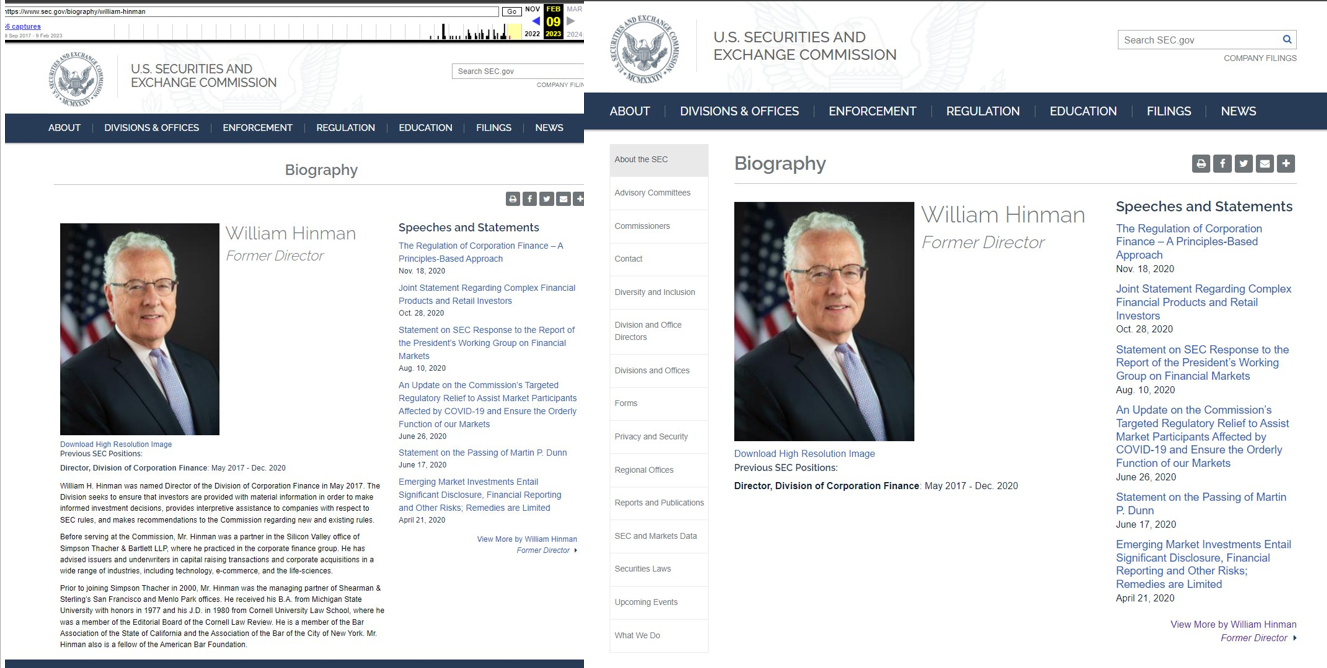This screenshot has height=668, width=1327.
Task: Open "Joint Statement Regarding Complex Financial Products", right-hand page
Action: pos(1204,302)
